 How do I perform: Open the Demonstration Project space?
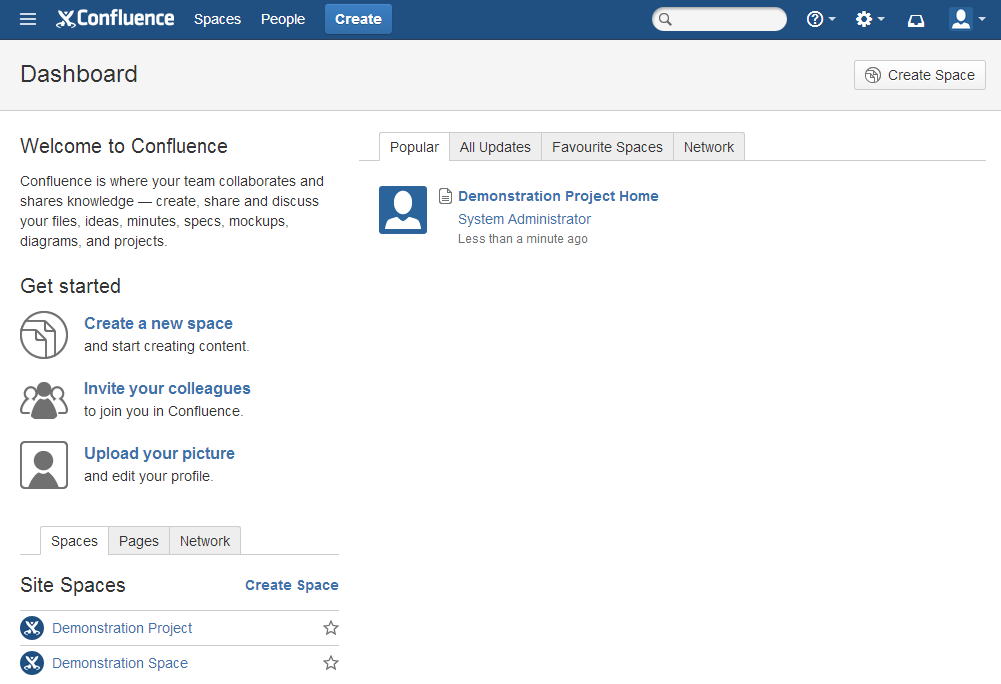(122, 628)
